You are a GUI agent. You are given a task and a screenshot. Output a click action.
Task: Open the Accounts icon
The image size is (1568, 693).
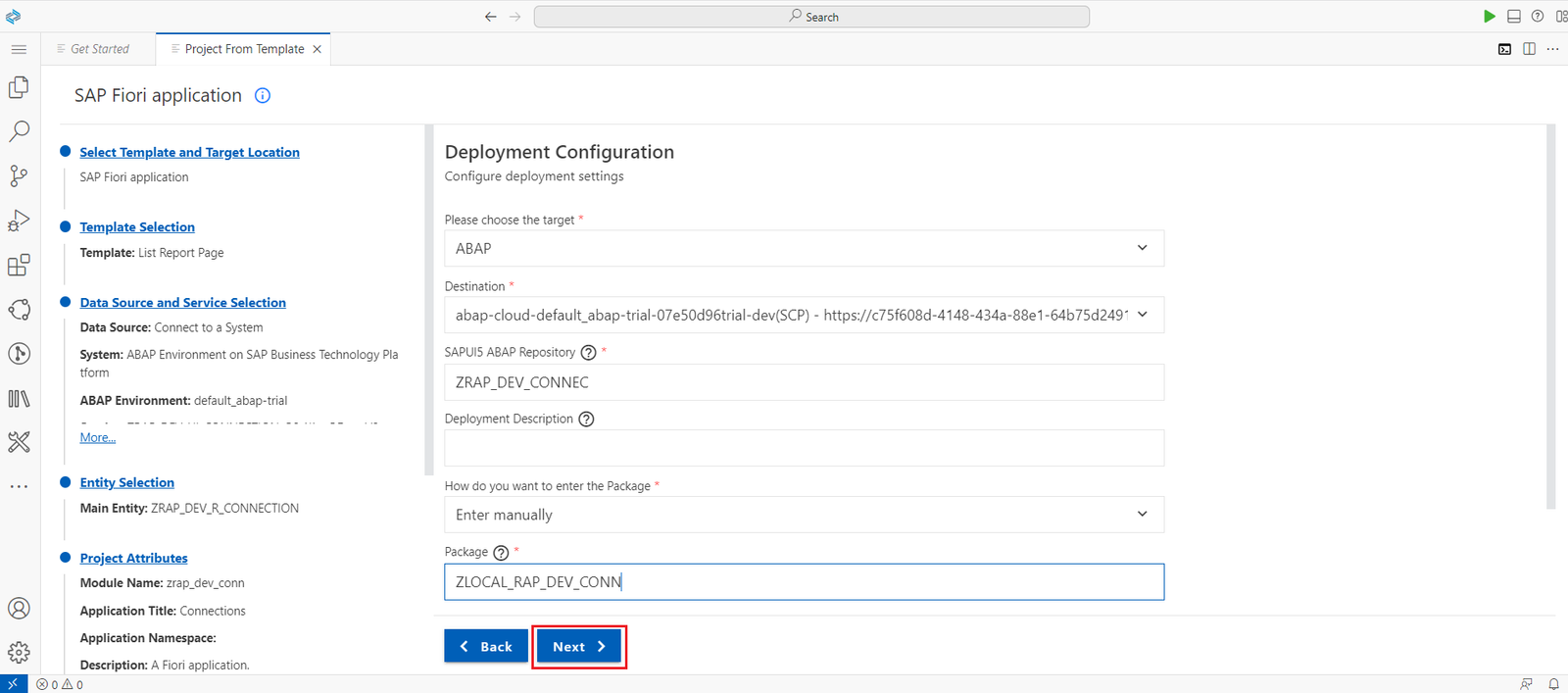[x=19, y=608]
